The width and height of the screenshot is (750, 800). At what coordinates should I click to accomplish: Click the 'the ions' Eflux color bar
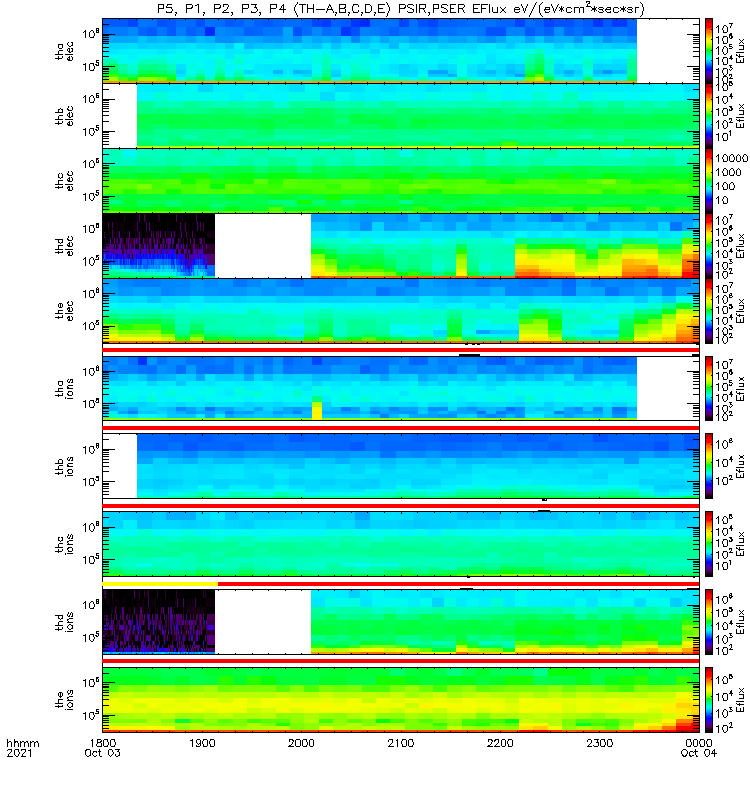[x=709, y=699]
